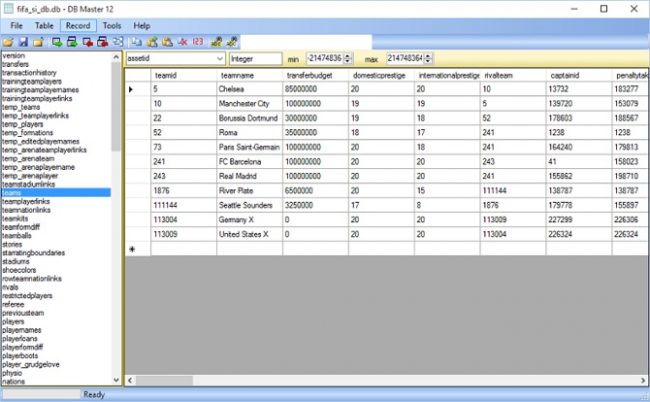The height and width of the screenshot is (402, 650).
Task: Click the open database folder icon
Action: [8, 42]
